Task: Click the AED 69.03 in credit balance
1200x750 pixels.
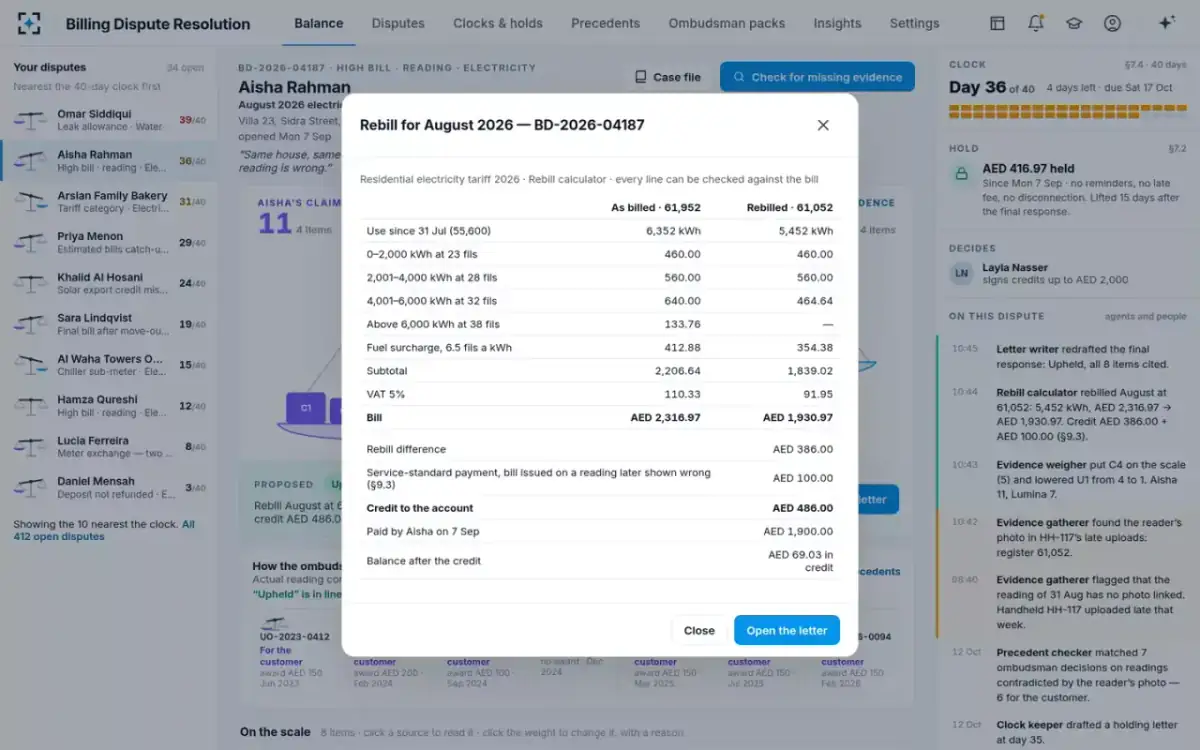Action: (x=800, y=561)
